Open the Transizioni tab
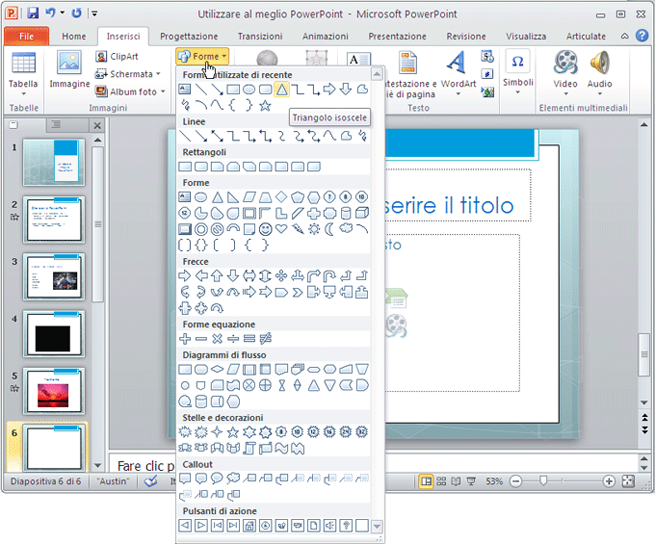 click(260, 36)
